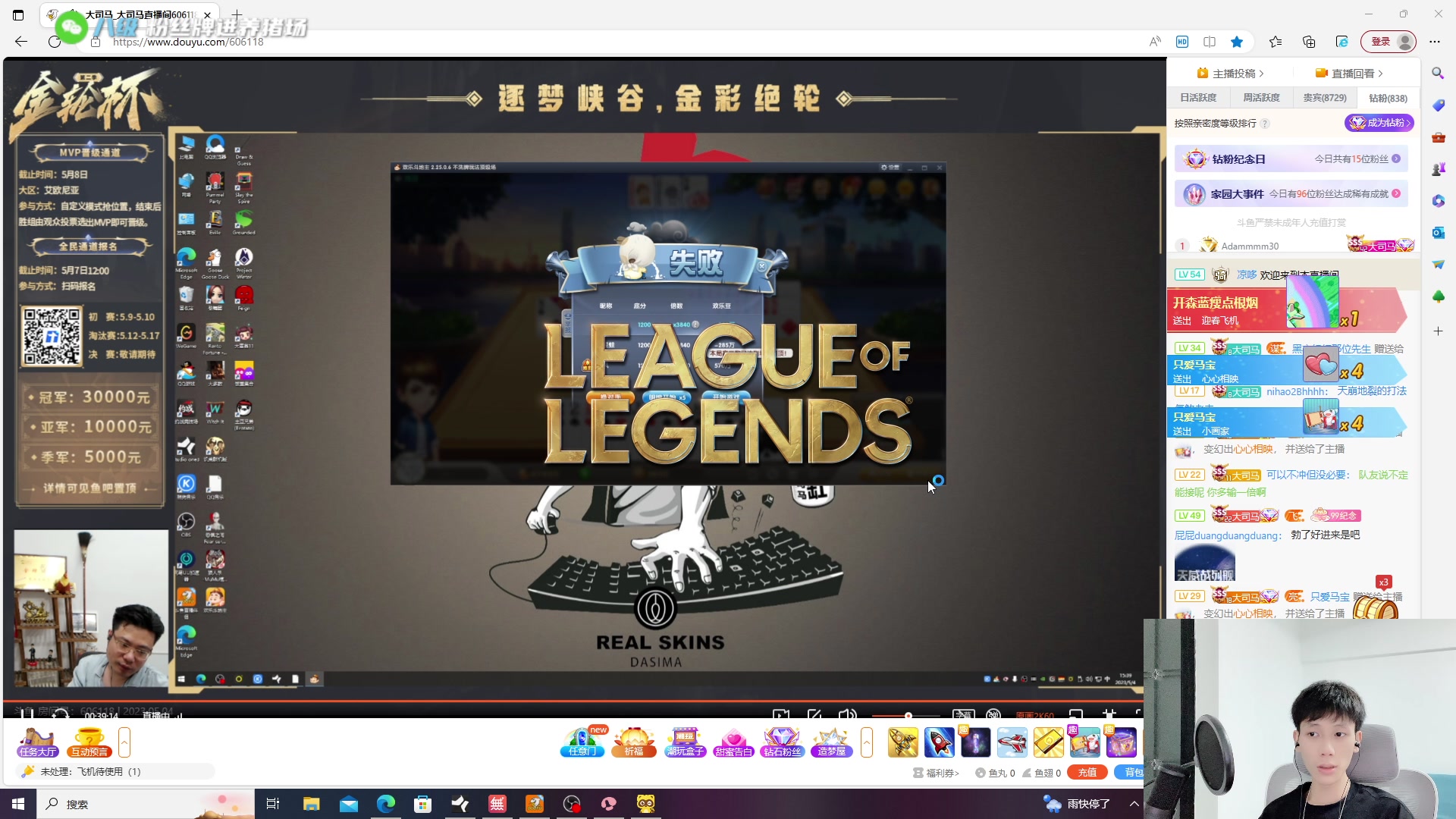The image size is (1456, 819).
Task: Open the 任务大厅 task hall icon
Action: (x=38, y=742)
